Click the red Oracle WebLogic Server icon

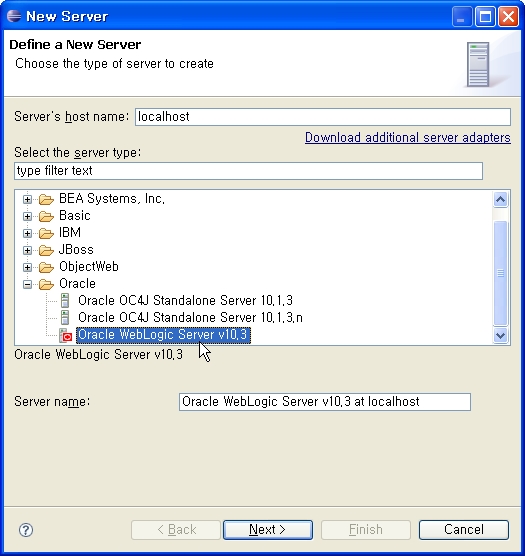tap(66, 335)
